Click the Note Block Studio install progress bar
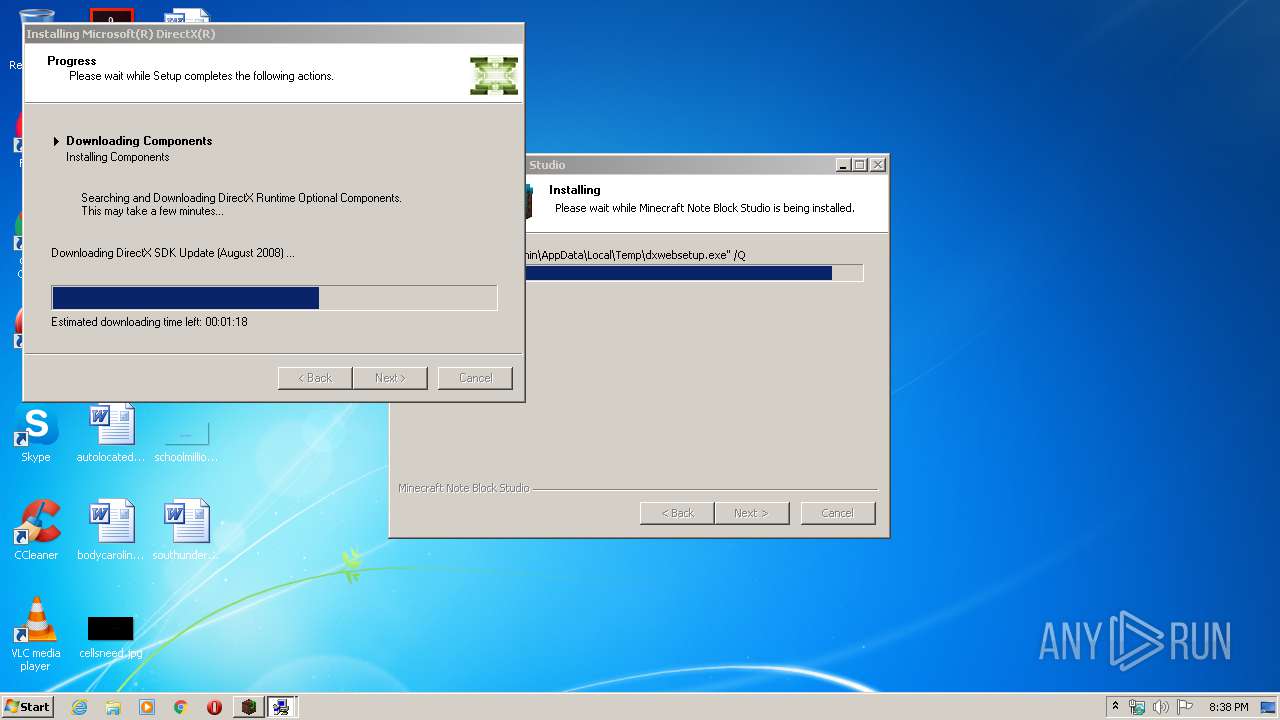This screenshot has width=1280, height=720. click(694, 273)
